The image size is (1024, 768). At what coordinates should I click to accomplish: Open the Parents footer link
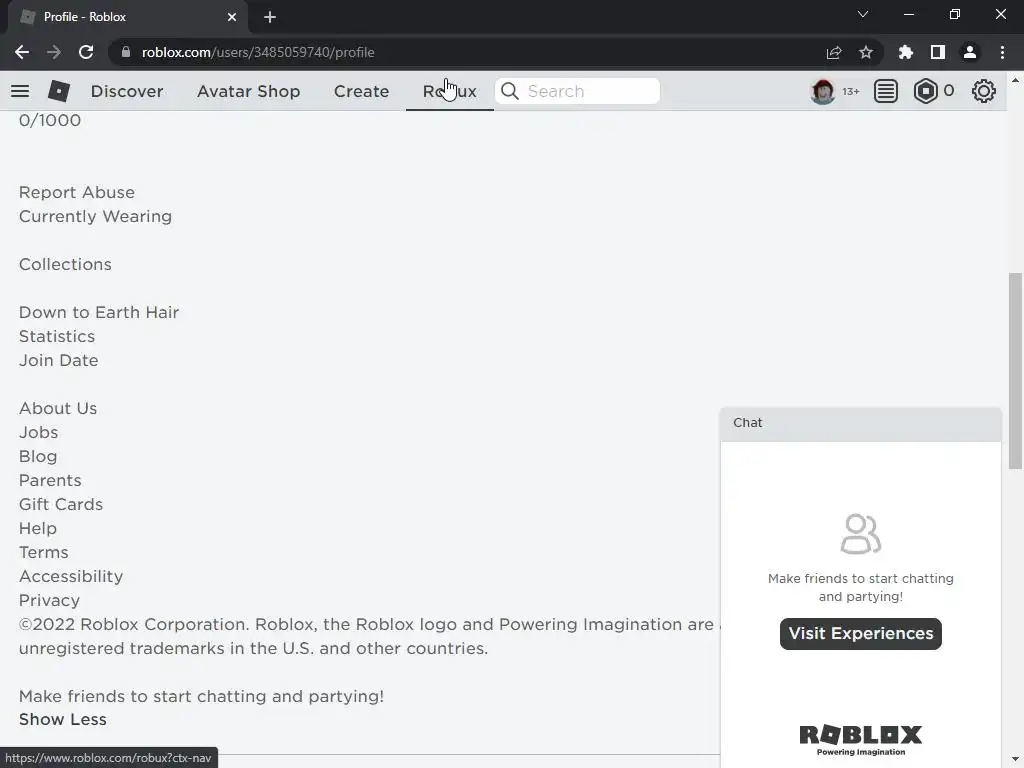pos(50,480)
